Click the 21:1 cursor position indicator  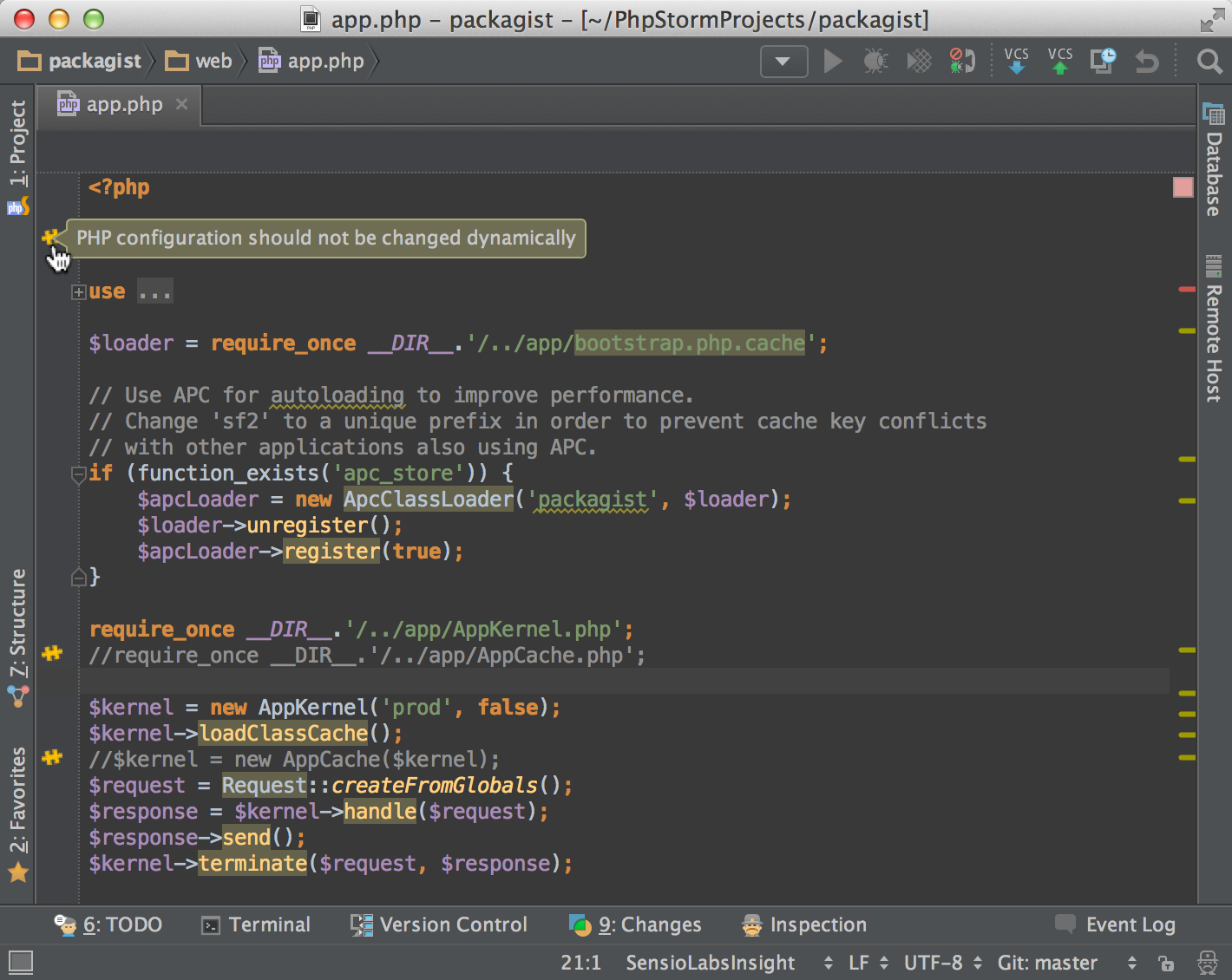(x=580, y=963)
